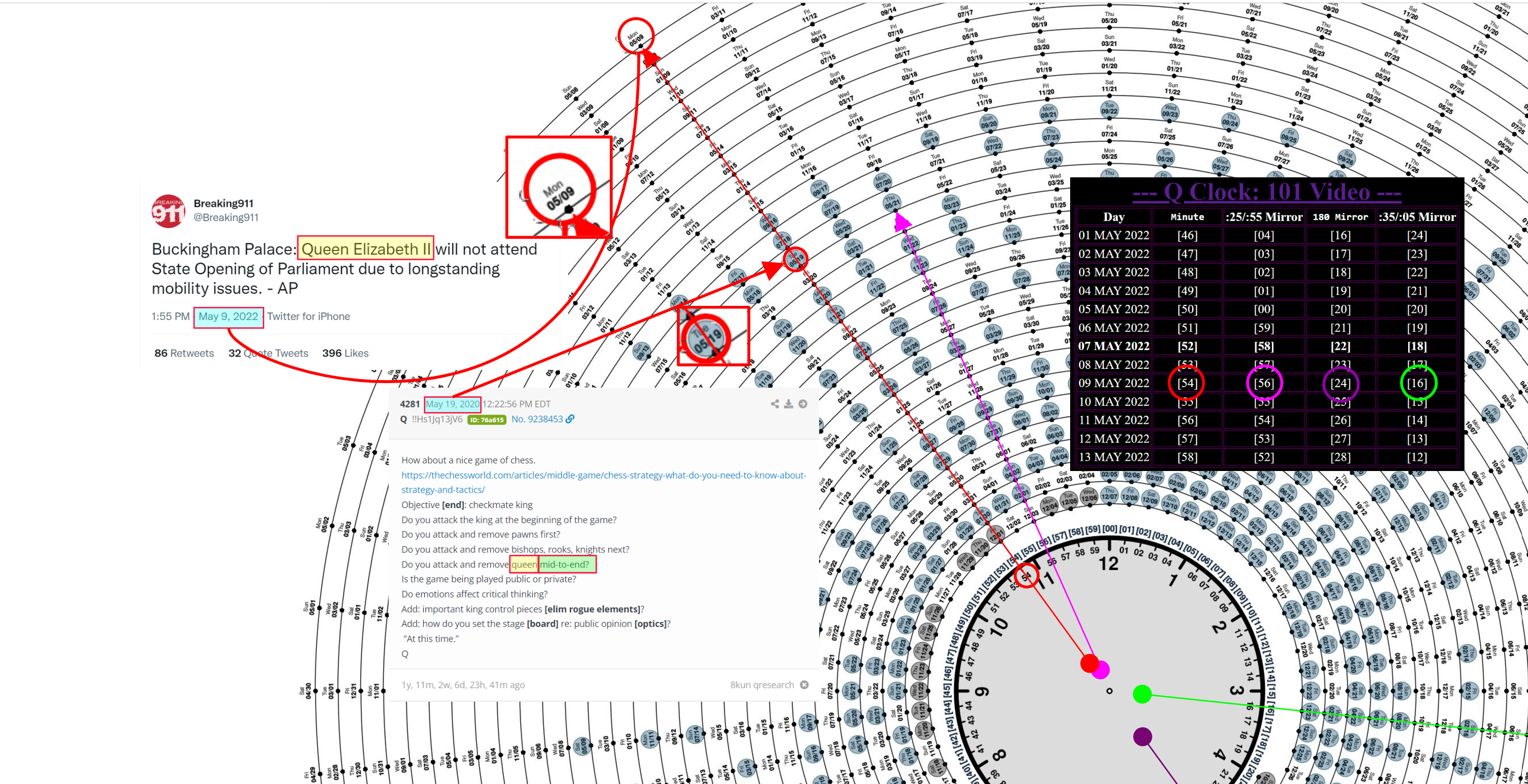Click the 05 MAY 2022 row label

[x=1113, y=309]
